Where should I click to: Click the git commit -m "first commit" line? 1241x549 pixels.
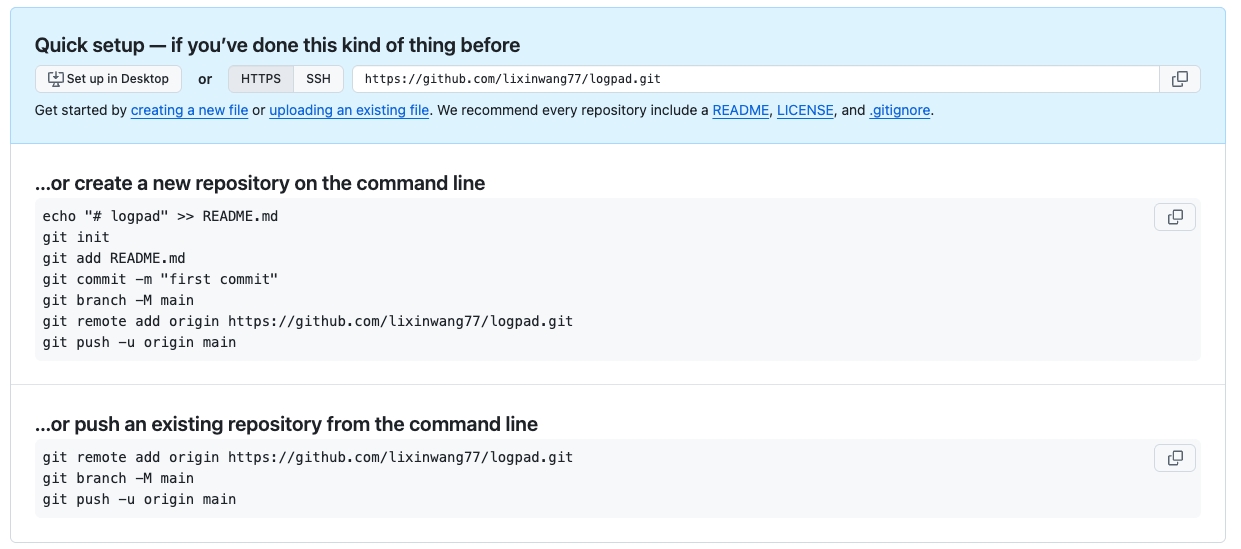pyautogui.click(x=160, y=279)
